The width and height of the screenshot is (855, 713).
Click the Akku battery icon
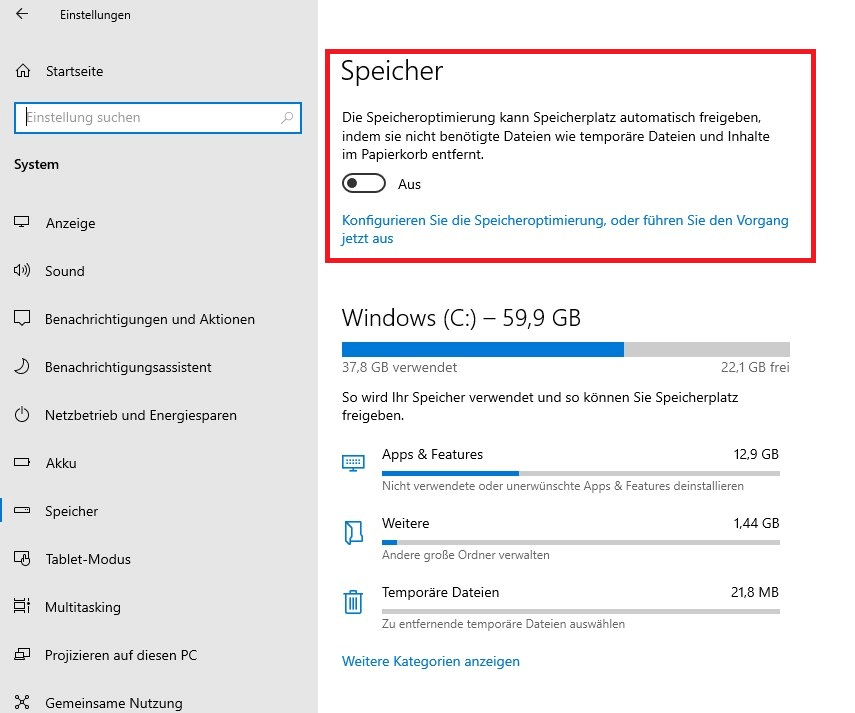click(x=22, y=463)
